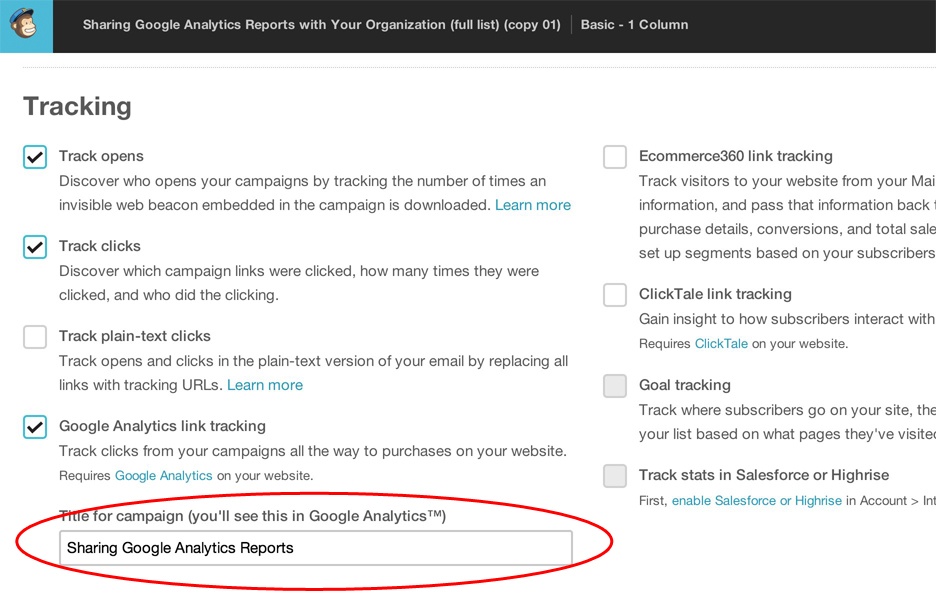Open the ClickTale website link
The width and height of the screenshot is (936, 598).
point(721,344)
